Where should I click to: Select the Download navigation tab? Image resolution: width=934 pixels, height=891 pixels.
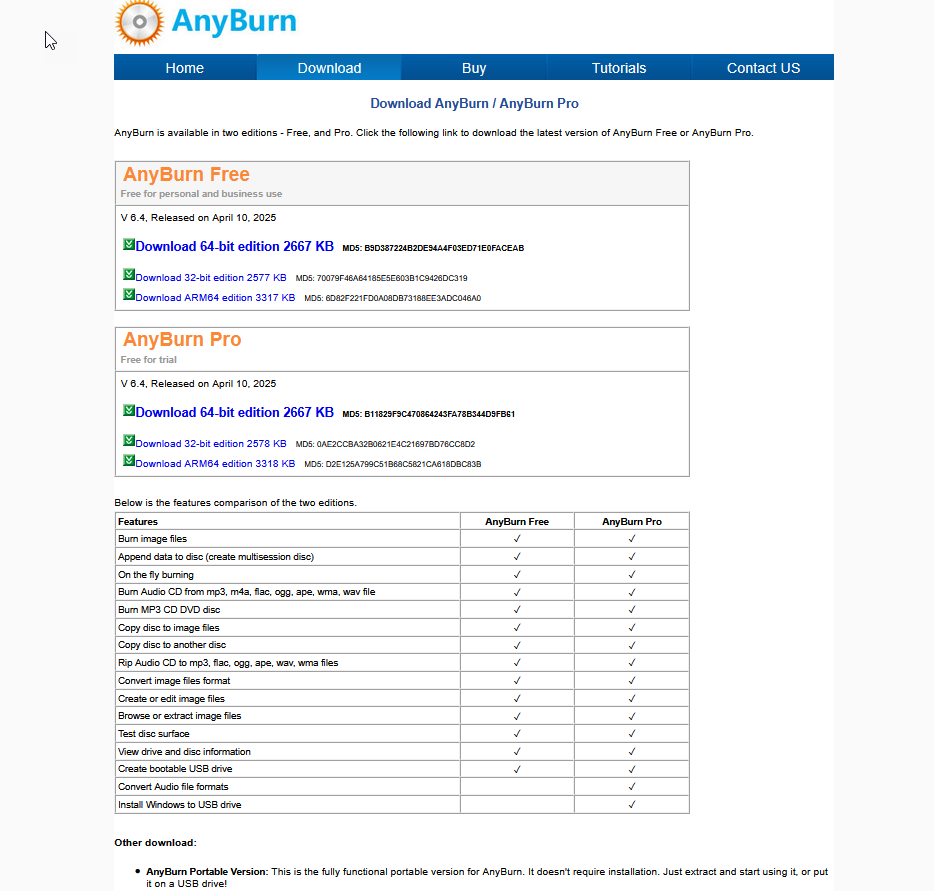pos(329,68)
